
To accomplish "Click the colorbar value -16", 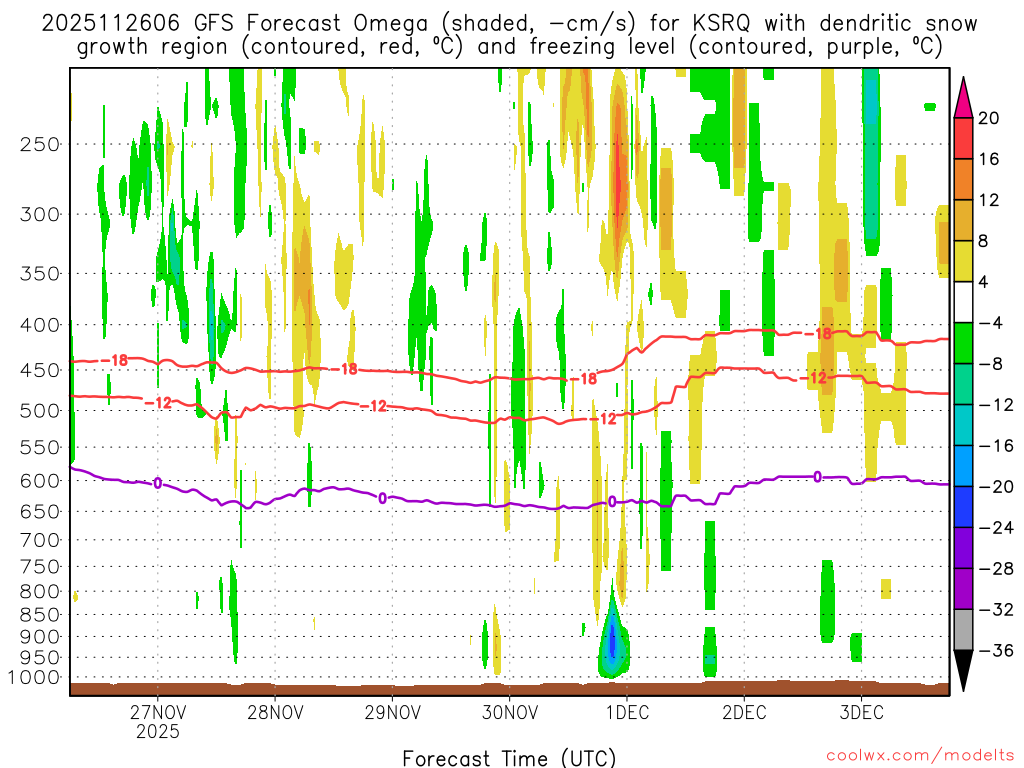I will [x=996, y=445].
